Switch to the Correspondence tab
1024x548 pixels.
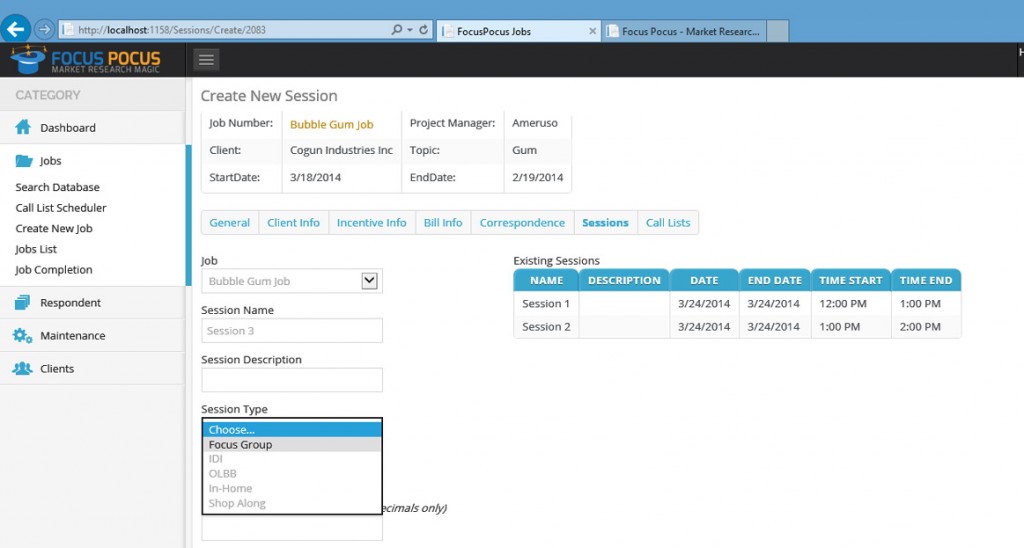[x=522, y=223]
